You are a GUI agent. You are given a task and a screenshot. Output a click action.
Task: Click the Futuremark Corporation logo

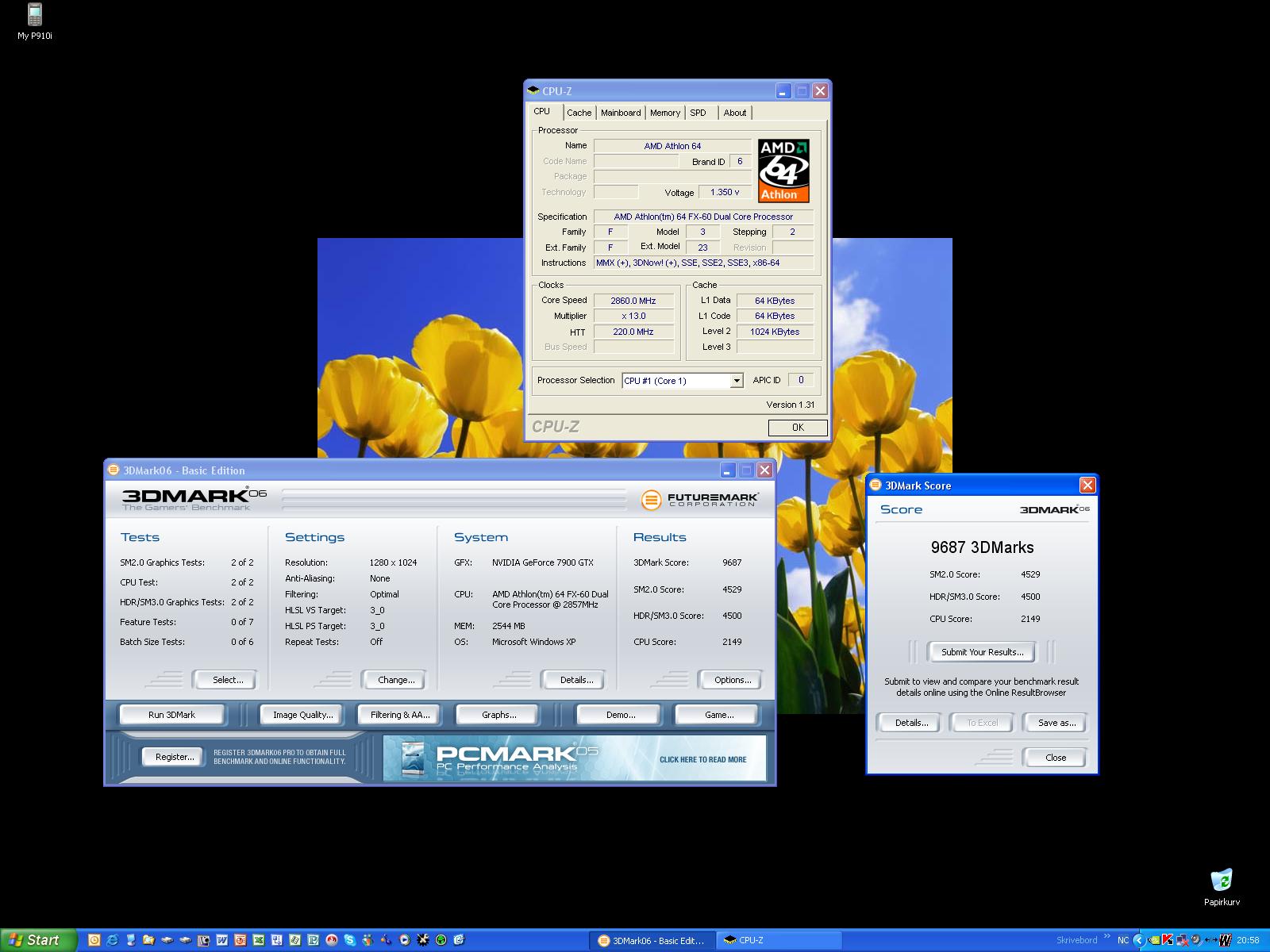[699, 499]
